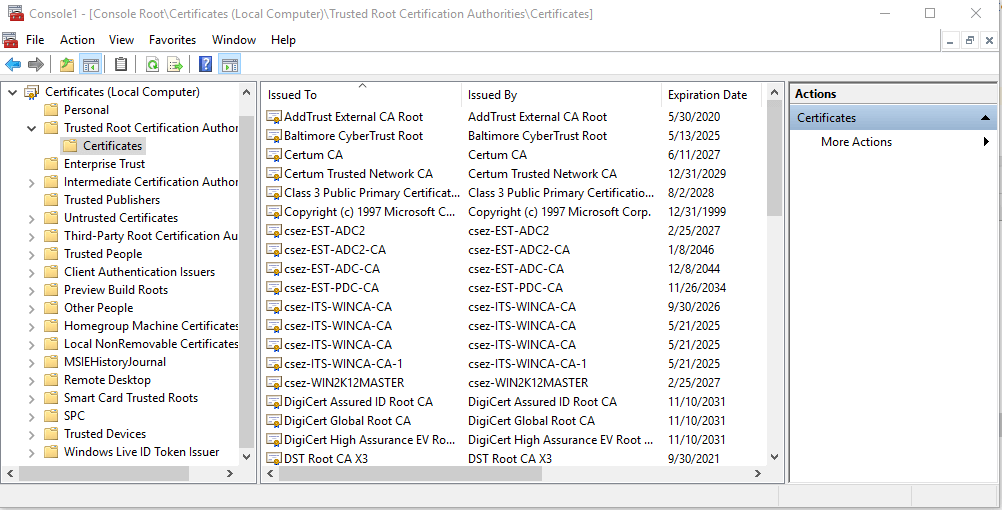
Task: Click the clipboard Paste toolbar icon
Action: (x=121, y=65)
